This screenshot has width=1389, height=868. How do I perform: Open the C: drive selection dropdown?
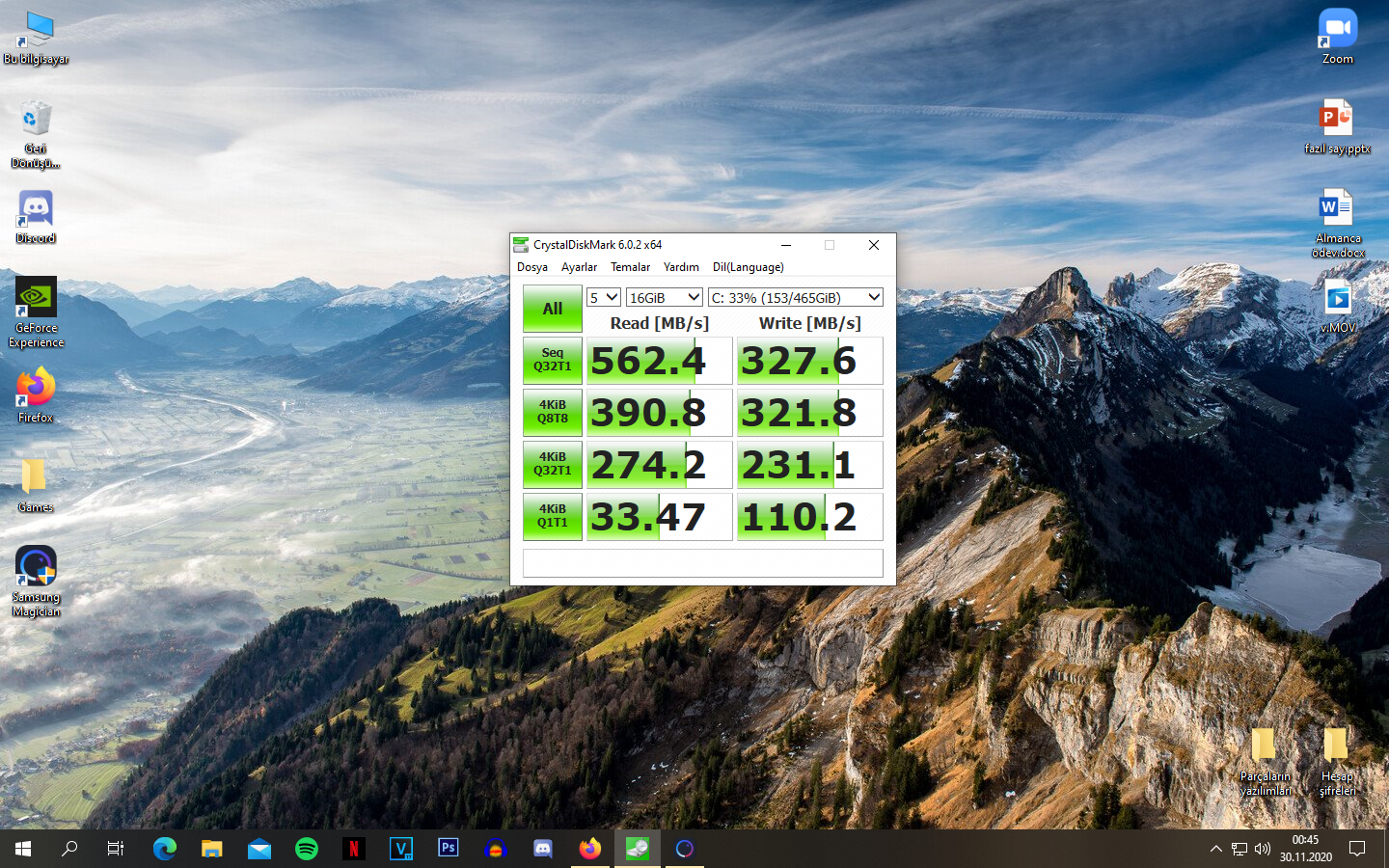click(796, 297)
